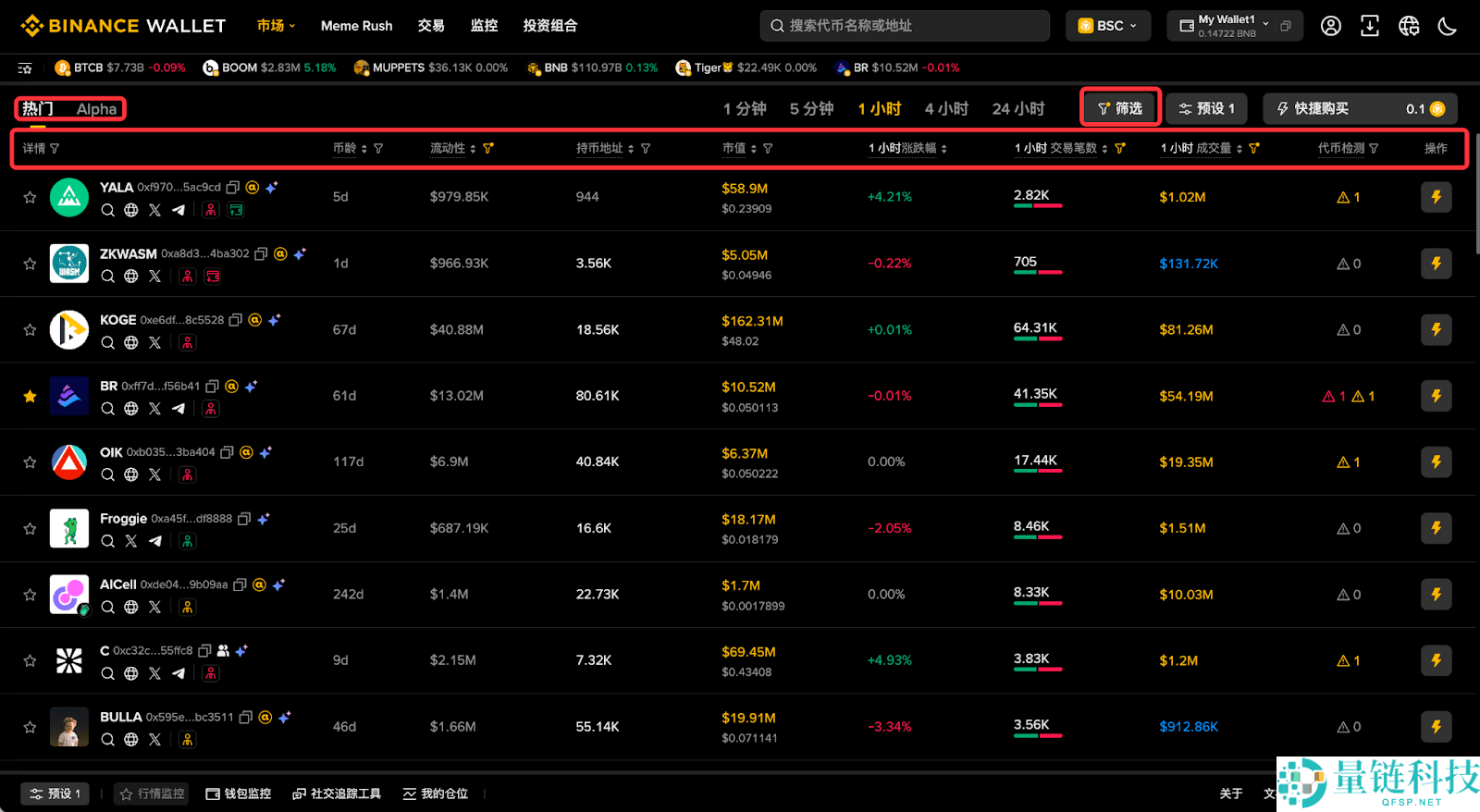Expand the BSC network dropdown

pyautogui.click(x=1108, y=26)
